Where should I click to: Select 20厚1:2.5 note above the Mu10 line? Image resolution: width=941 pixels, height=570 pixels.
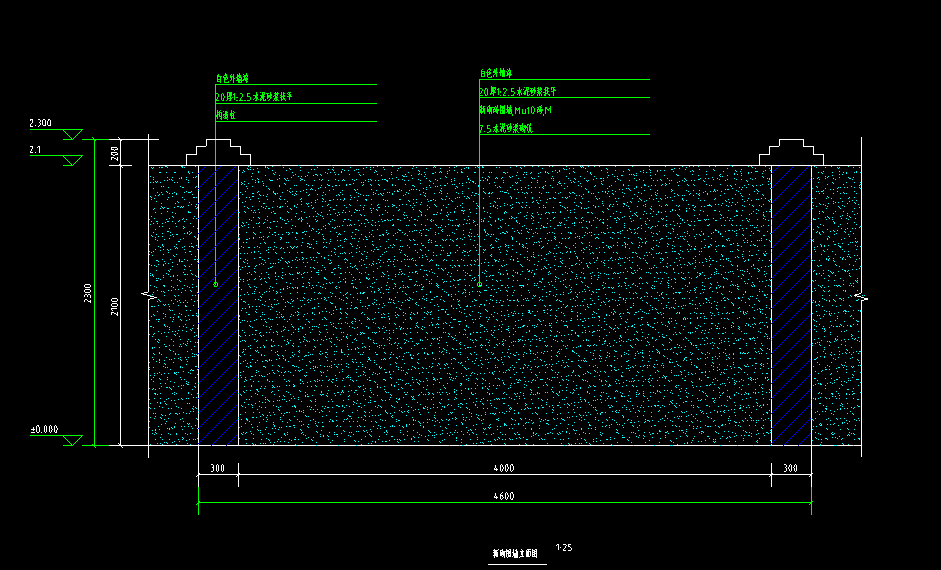click(518, 92)
